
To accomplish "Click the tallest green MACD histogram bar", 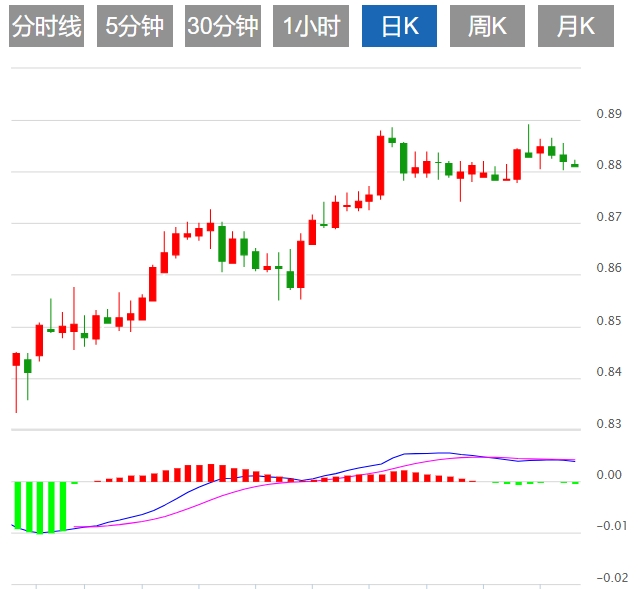I will (x=40, y=508).
